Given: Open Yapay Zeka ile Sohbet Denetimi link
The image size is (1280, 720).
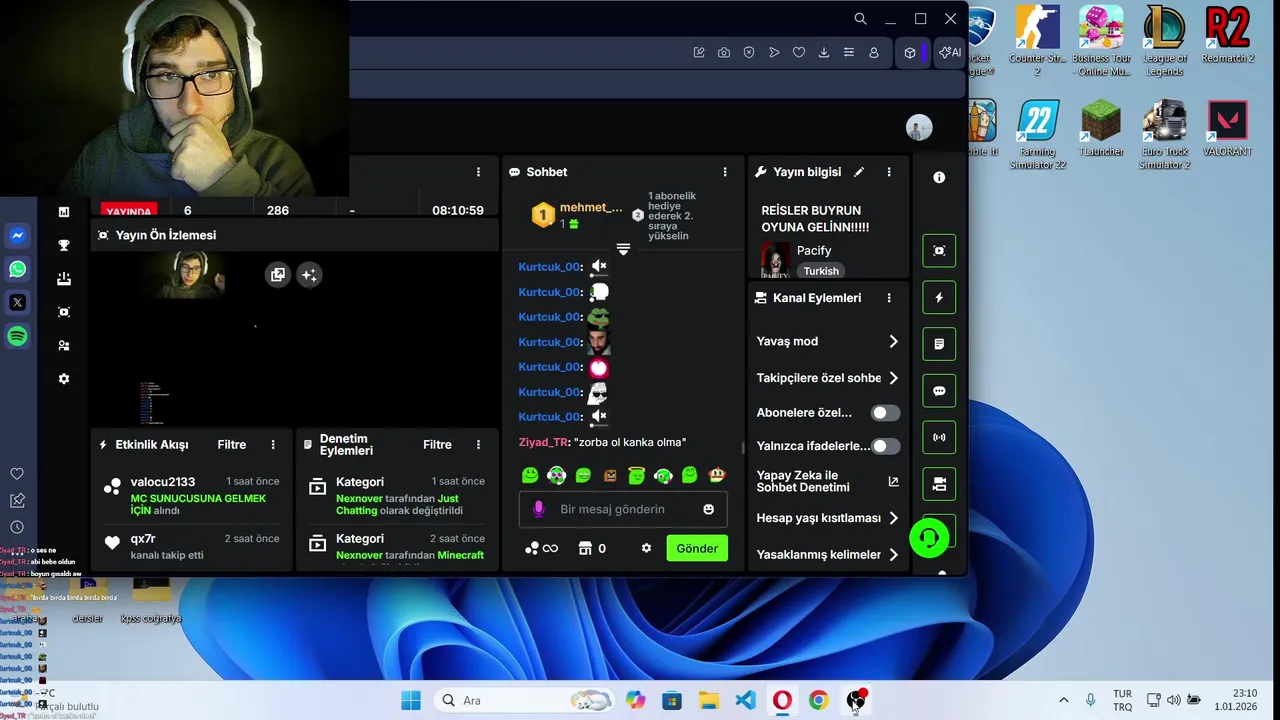Looking at the screenshot, I should coord(827,481).
